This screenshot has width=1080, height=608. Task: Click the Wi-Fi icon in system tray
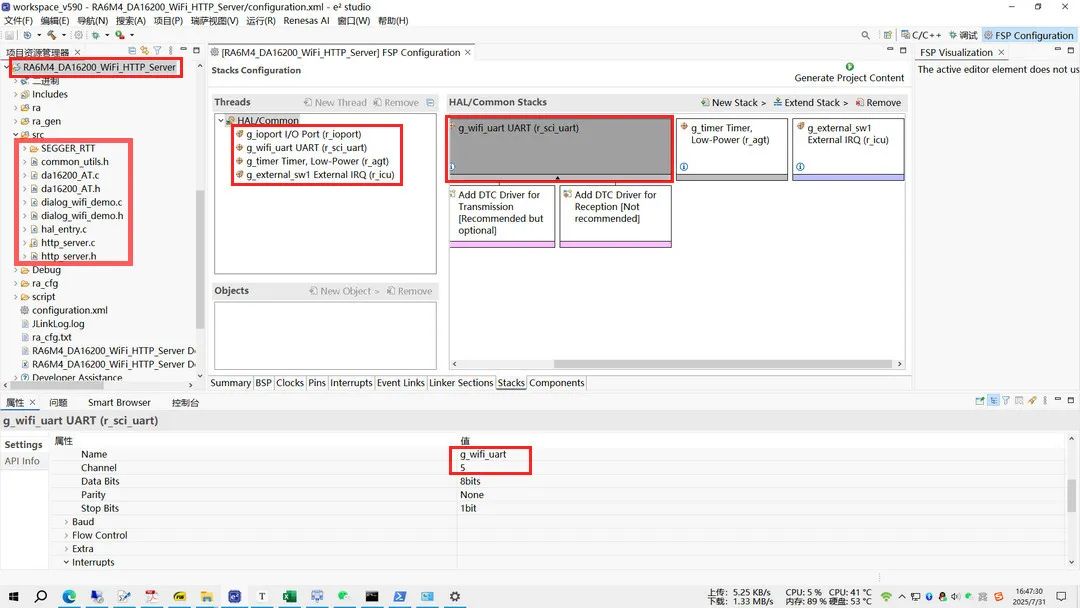pyautogui.click(x=886, y=596)
